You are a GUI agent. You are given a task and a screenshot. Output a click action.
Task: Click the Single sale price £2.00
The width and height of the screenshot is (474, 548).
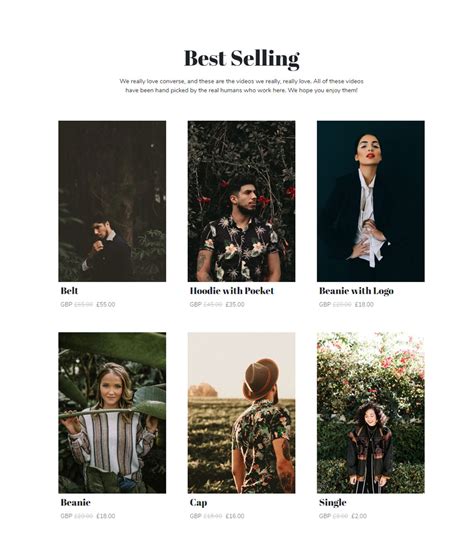(359, 516)
